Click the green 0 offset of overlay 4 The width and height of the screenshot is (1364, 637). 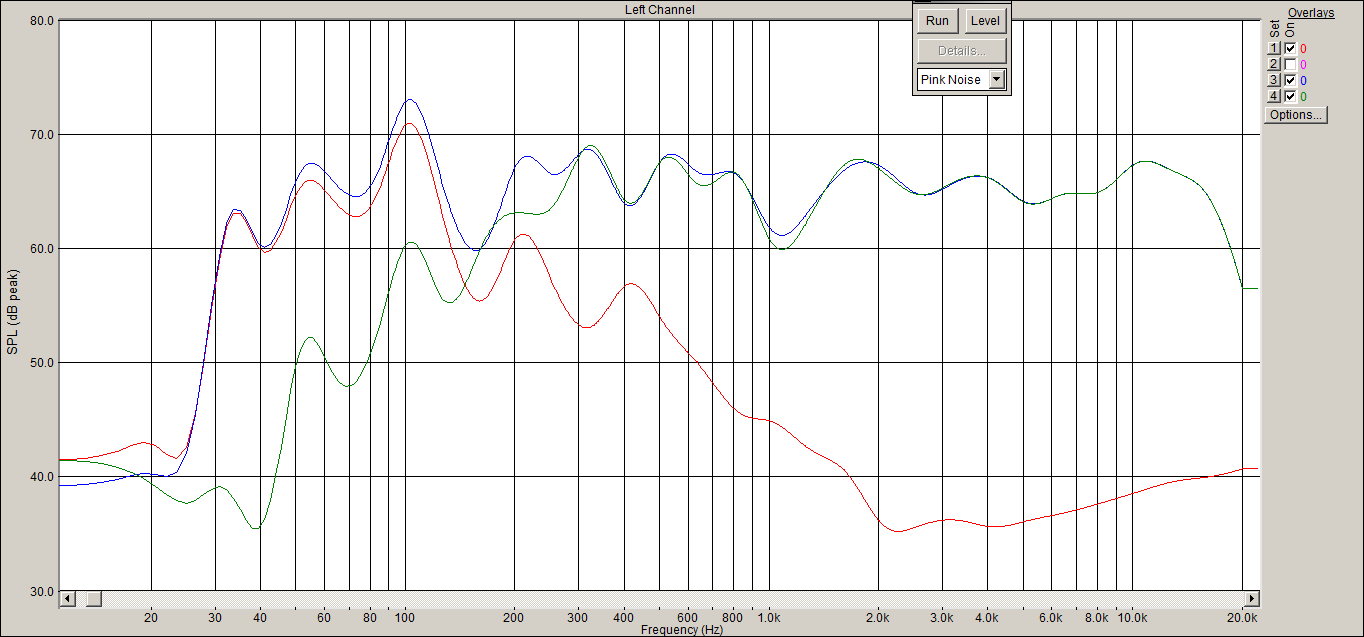(x=1303, y=96)
